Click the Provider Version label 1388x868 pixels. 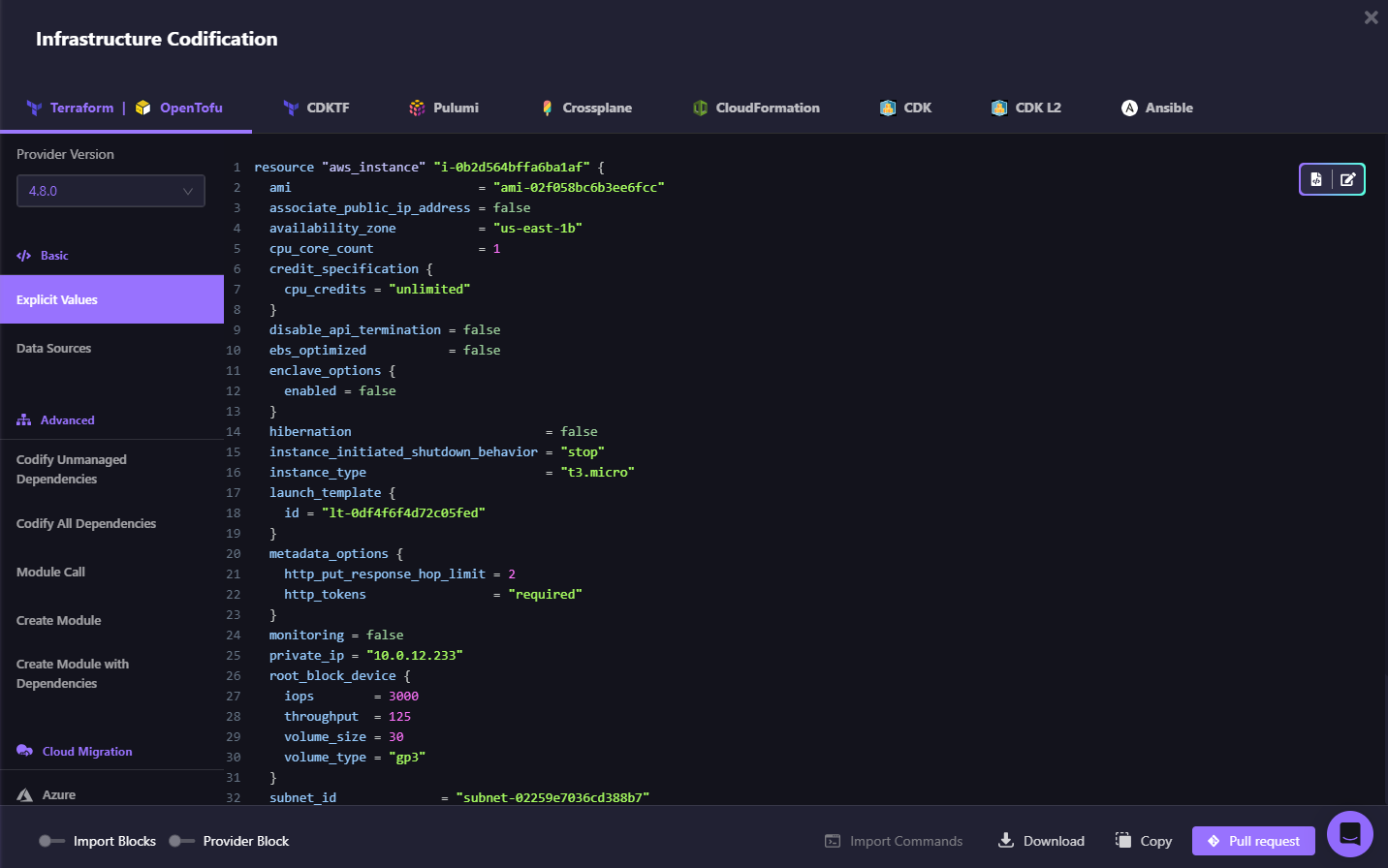65,154
